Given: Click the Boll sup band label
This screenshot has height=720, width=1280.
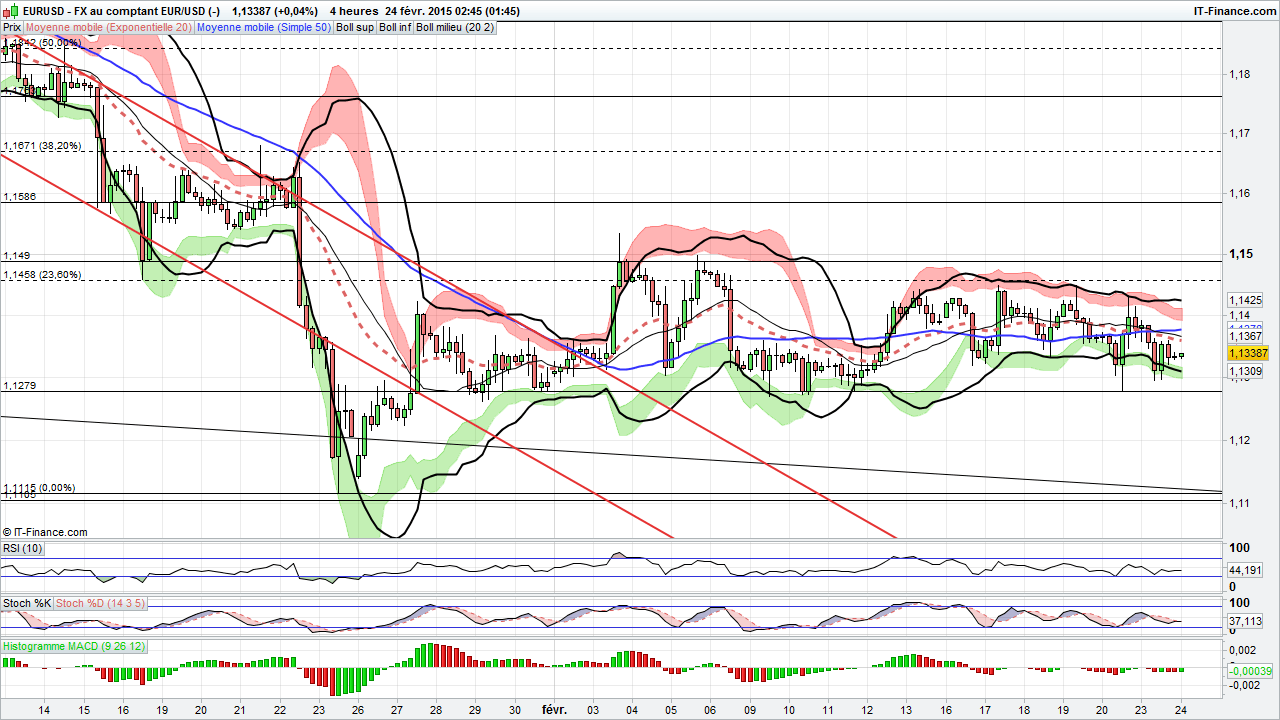Looking at the screenshot, I should [355, 28].
